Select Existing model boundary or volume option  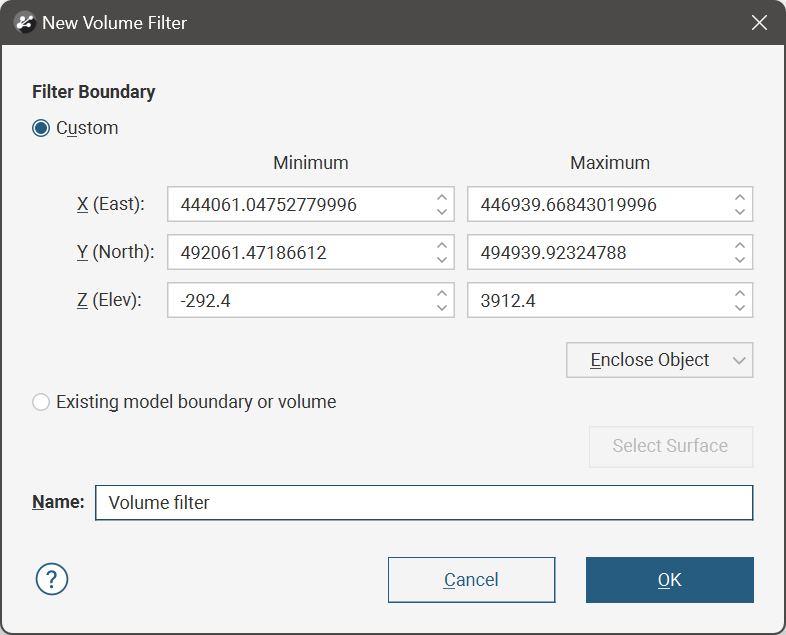point(41,402)
